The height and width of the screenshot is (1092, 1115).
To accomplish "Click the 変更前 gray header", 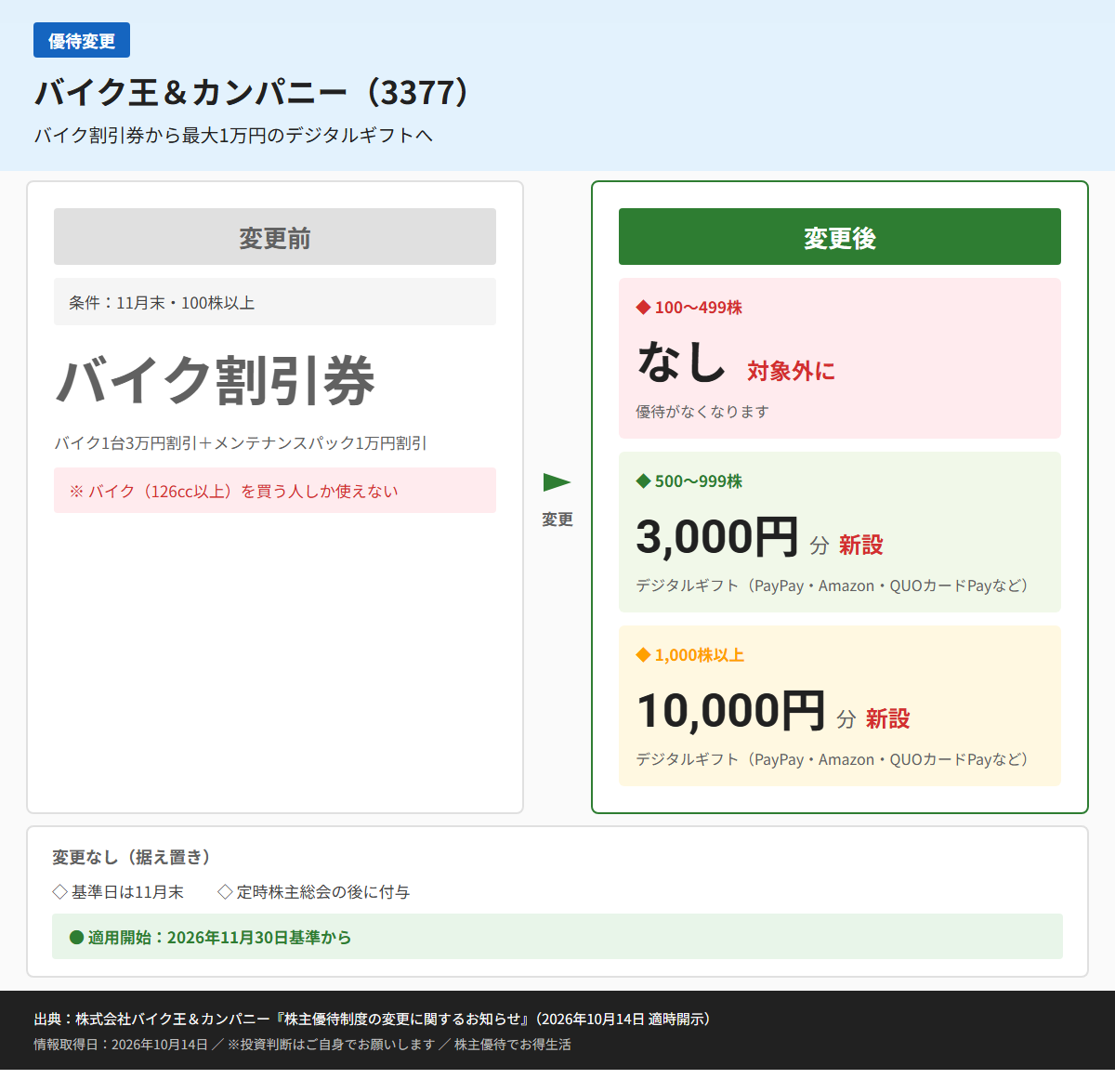I will [x=275, y=237].
